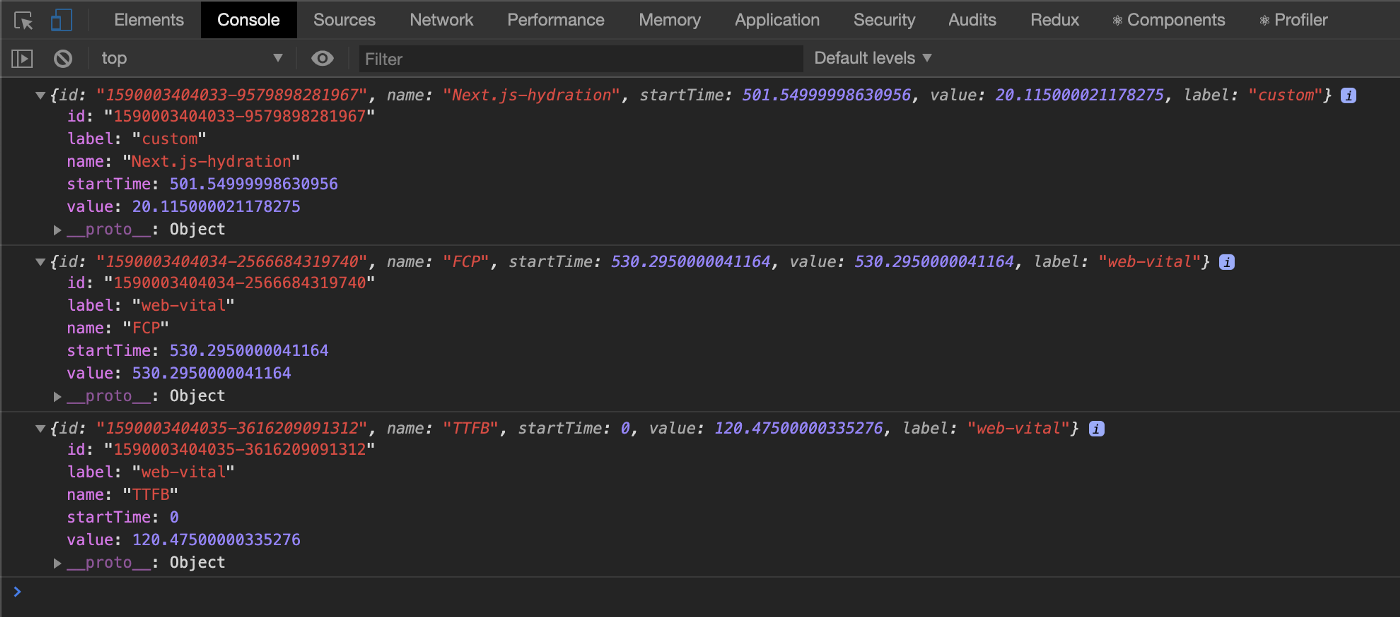Viewport: 1400px width, 617px height.
Task: Open the top frame context dropdown
Action: [x=190, y=58]
